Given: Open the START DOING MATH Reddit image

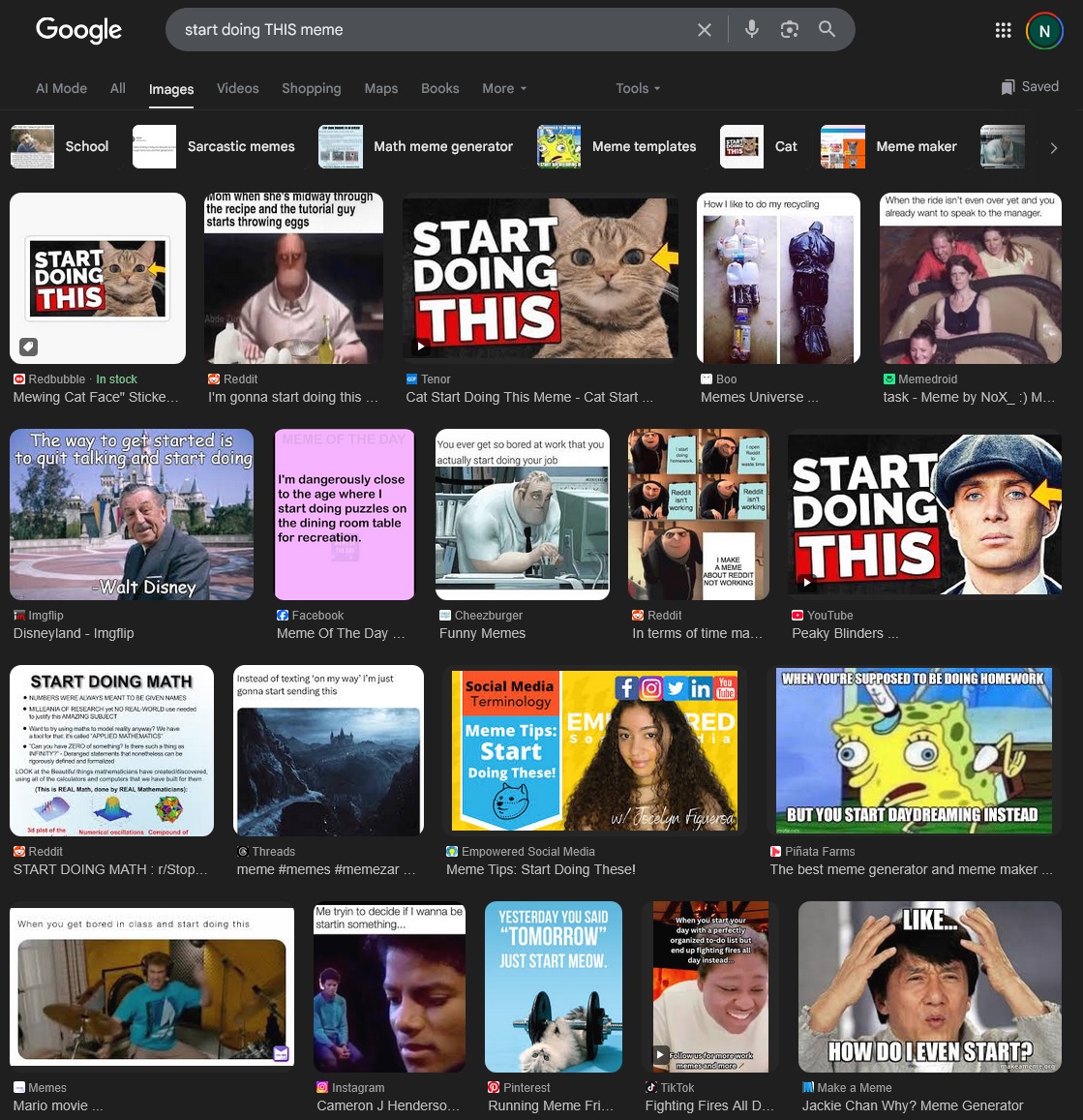Looking at the screenshot, I should coord(111,751).
